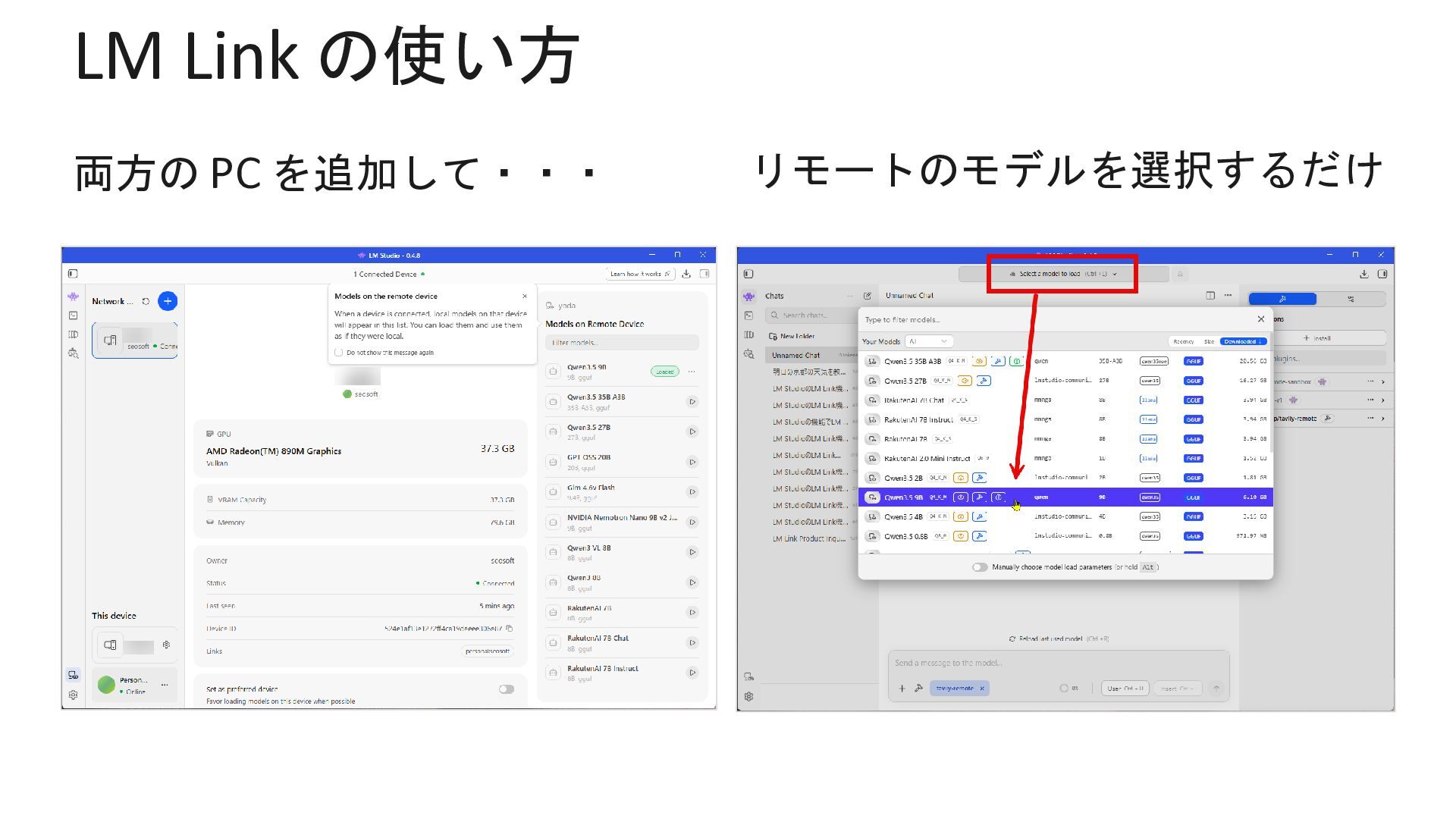The image size is (1456, 819).
Task: Click the downloads icon in right window toolbar
Action: coord(1363,274)
